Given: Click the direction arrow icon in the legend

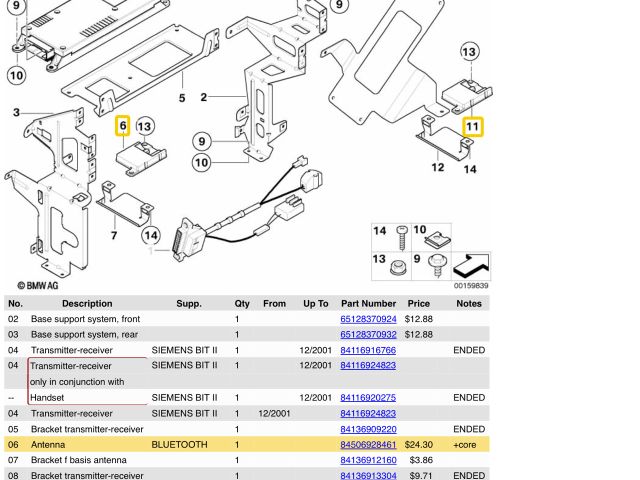Looking at the screenshot, I should click(470, 266).
